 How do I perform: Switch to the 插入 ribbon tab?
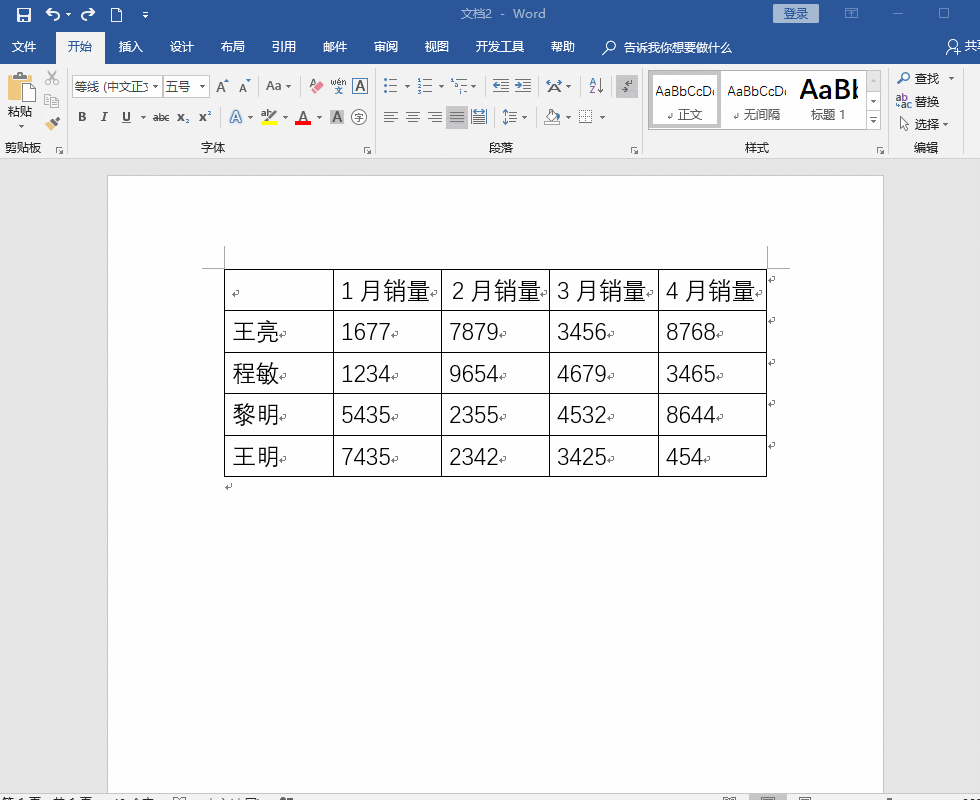coord(130,46)
